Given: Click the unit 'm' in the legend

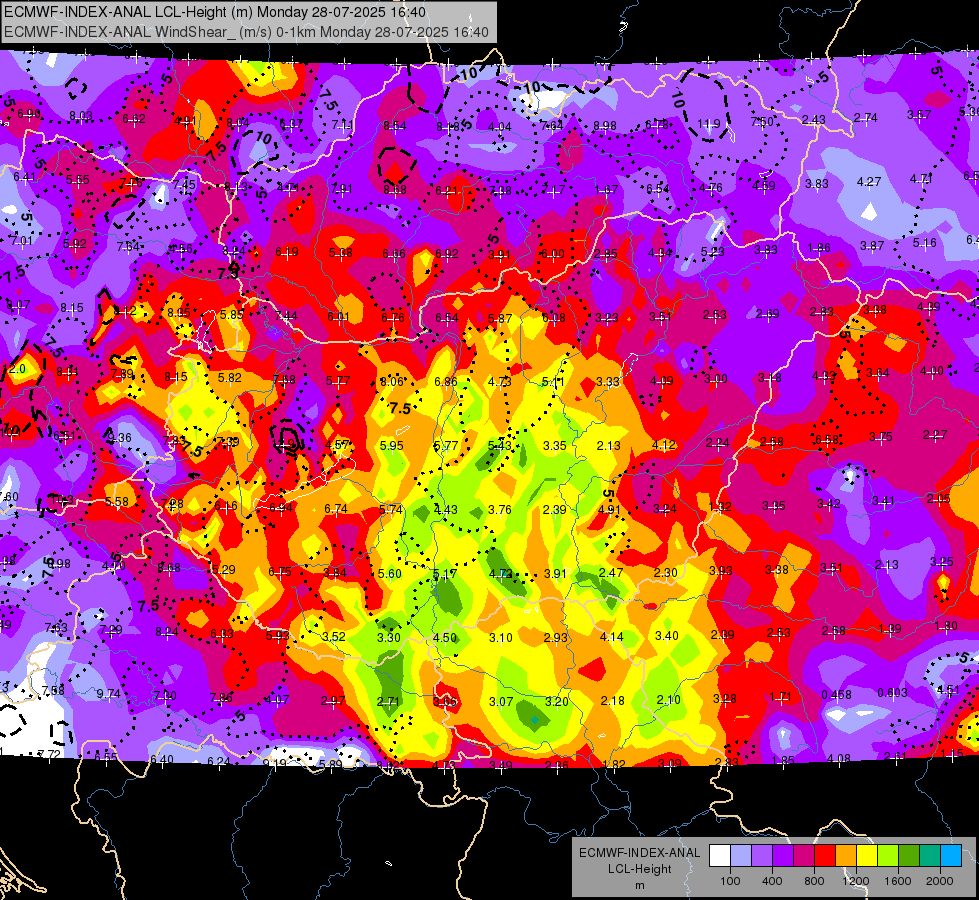Looking at the screenshot, I should (639, 886).
